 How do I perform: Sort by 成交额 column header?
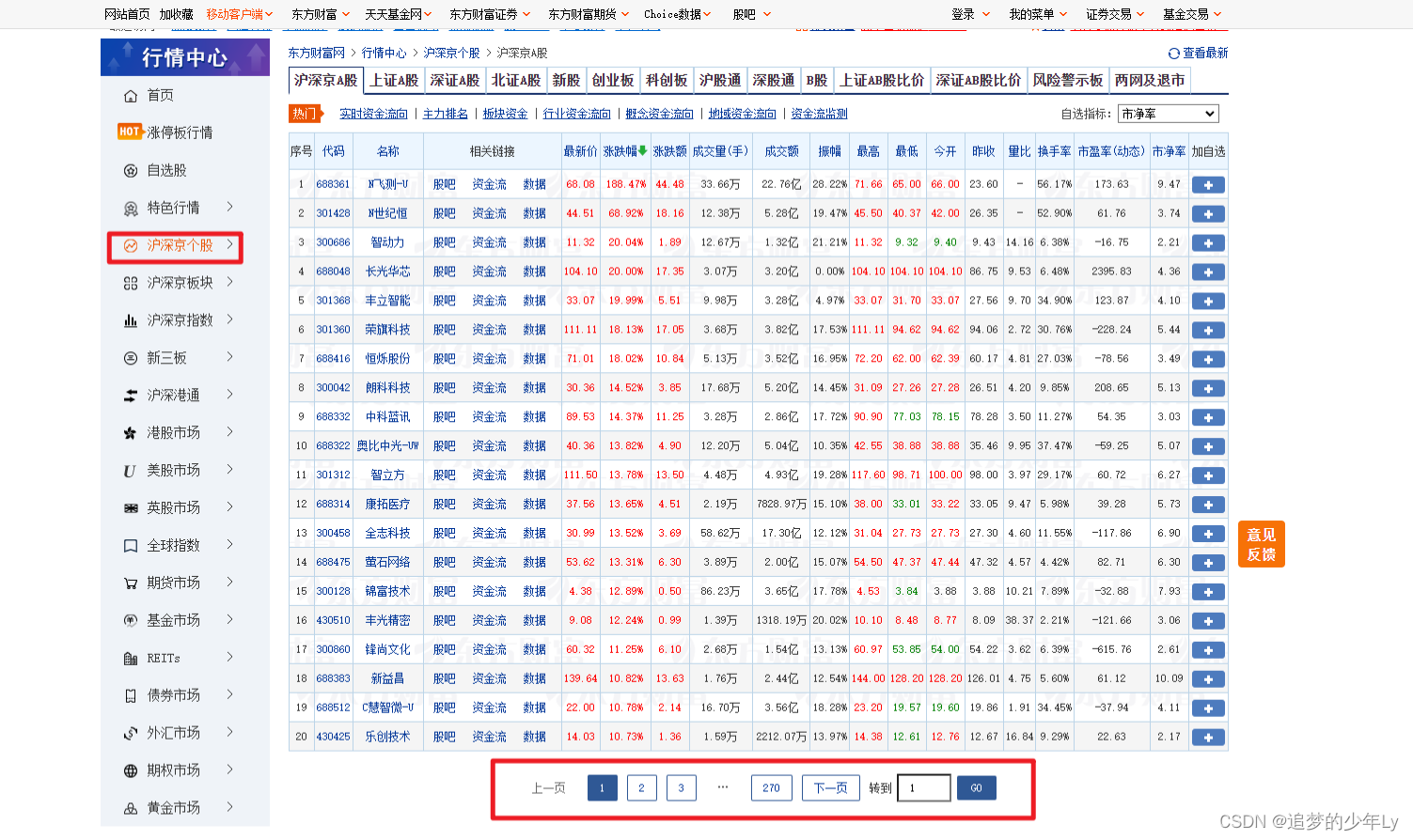pyautogui.click(x=781, y=151)
